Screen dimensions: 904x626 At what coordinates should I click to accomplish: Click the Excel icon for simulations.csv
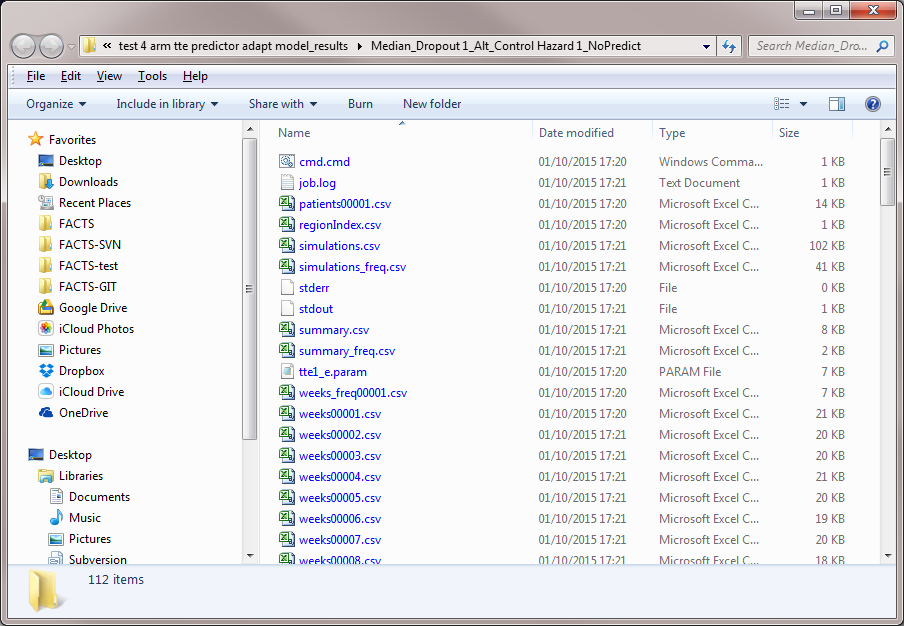[286, 246]
